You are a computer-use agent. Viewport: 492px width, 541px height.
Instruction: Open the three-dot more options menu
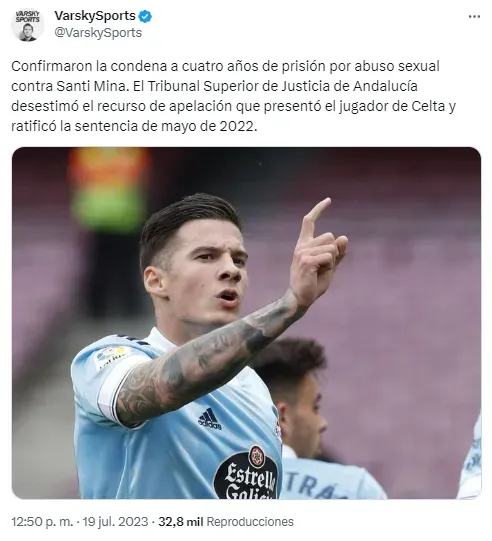tap(474, 16)
